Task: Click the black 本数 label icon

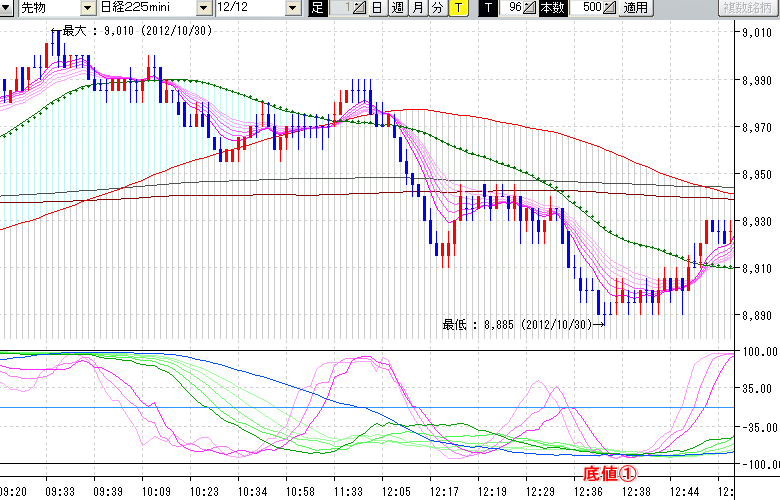Action: [552, 8]
